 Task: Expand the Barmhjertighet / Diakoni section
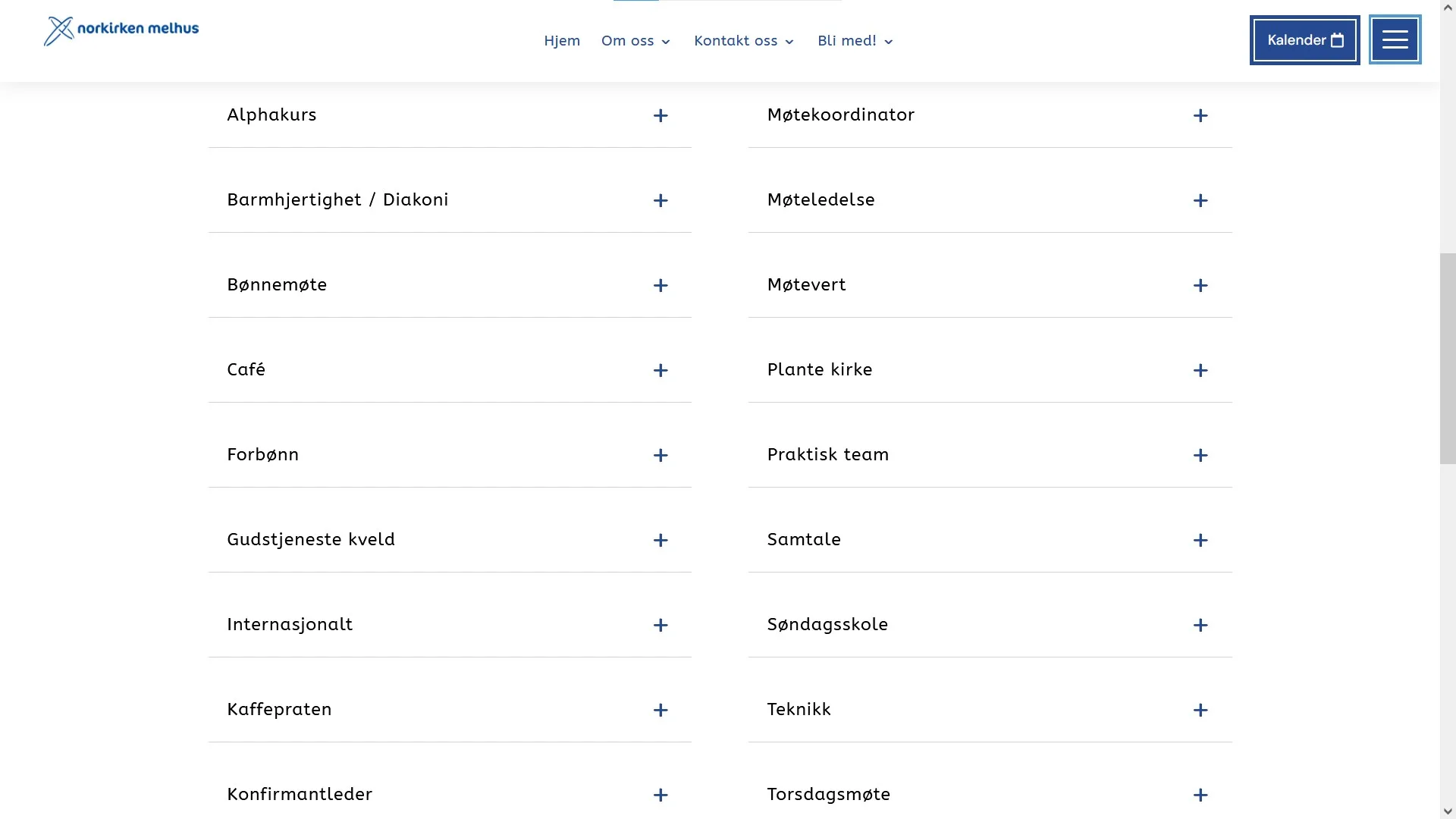[x=450, y=199]
